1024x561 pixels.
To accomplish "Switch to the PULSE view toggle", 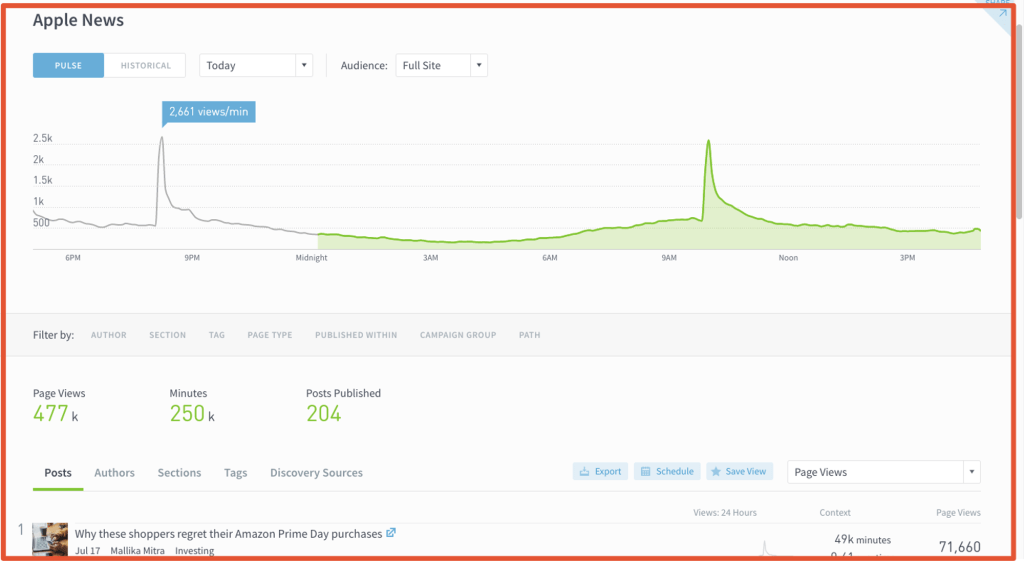I will point(68,65).
